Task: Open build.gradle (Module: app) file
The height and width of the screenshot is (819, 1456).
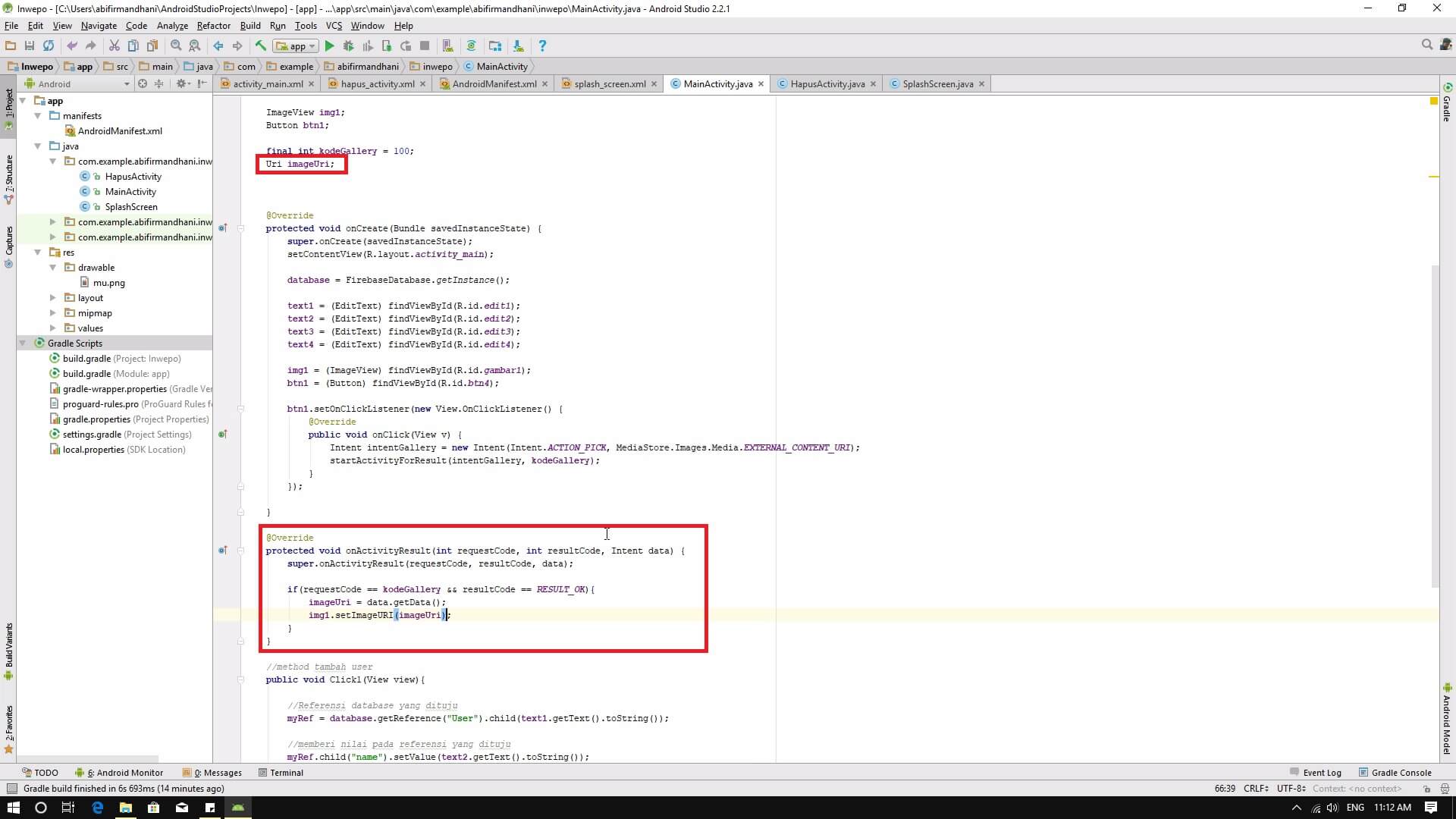Action: point(115,374)
